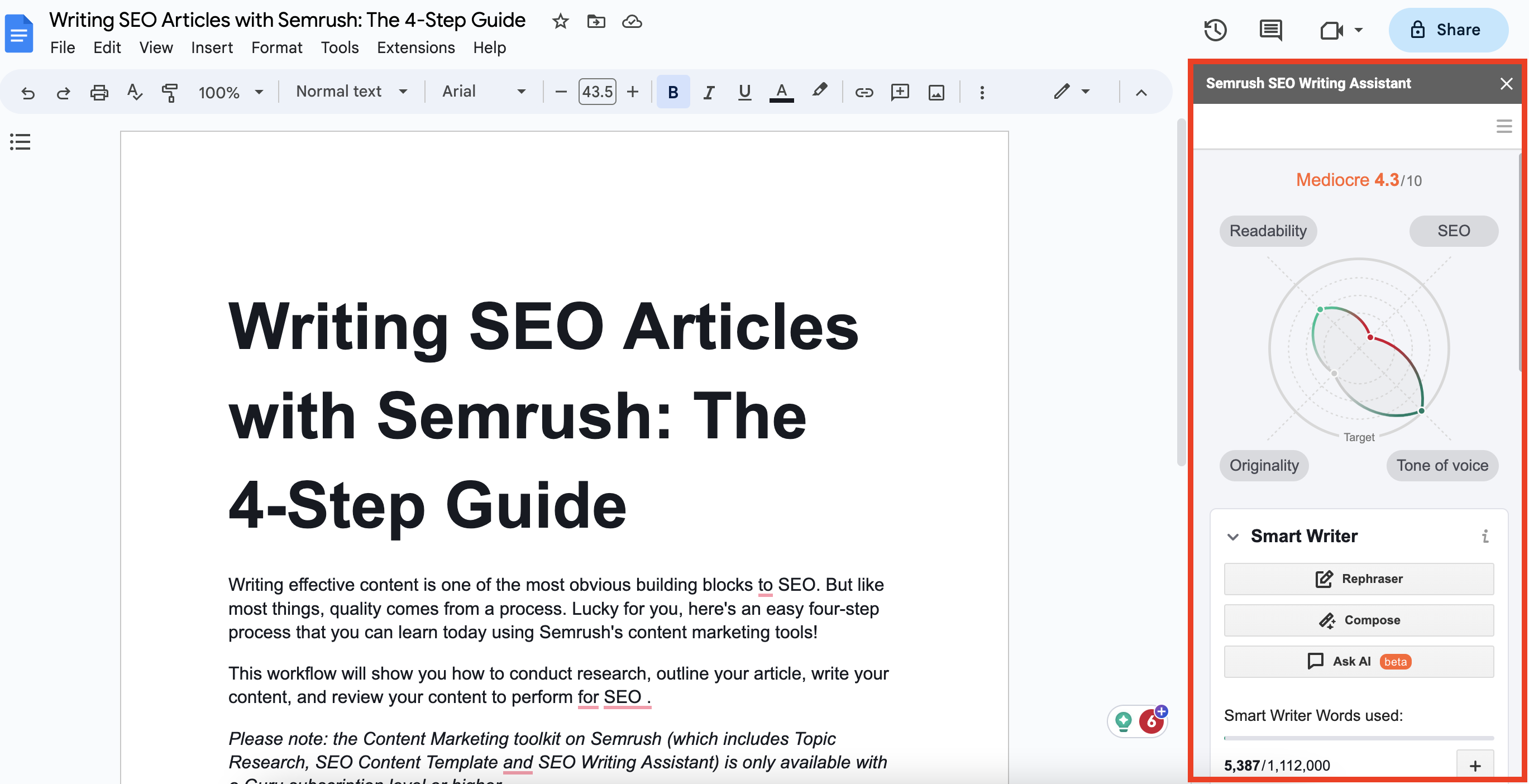Open the Edit menu

click(107, 47)
